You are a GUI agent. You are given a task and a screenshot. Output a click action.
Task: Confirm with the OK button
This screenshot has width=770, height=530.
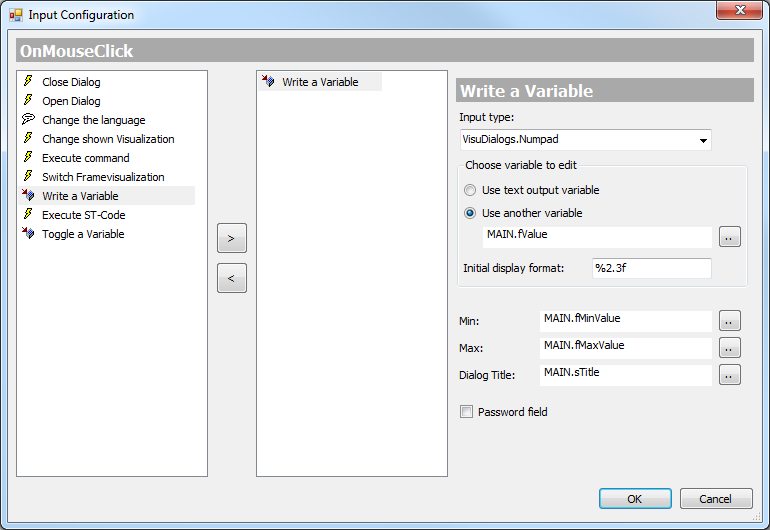pyautogui.click(x=635, y=499)
